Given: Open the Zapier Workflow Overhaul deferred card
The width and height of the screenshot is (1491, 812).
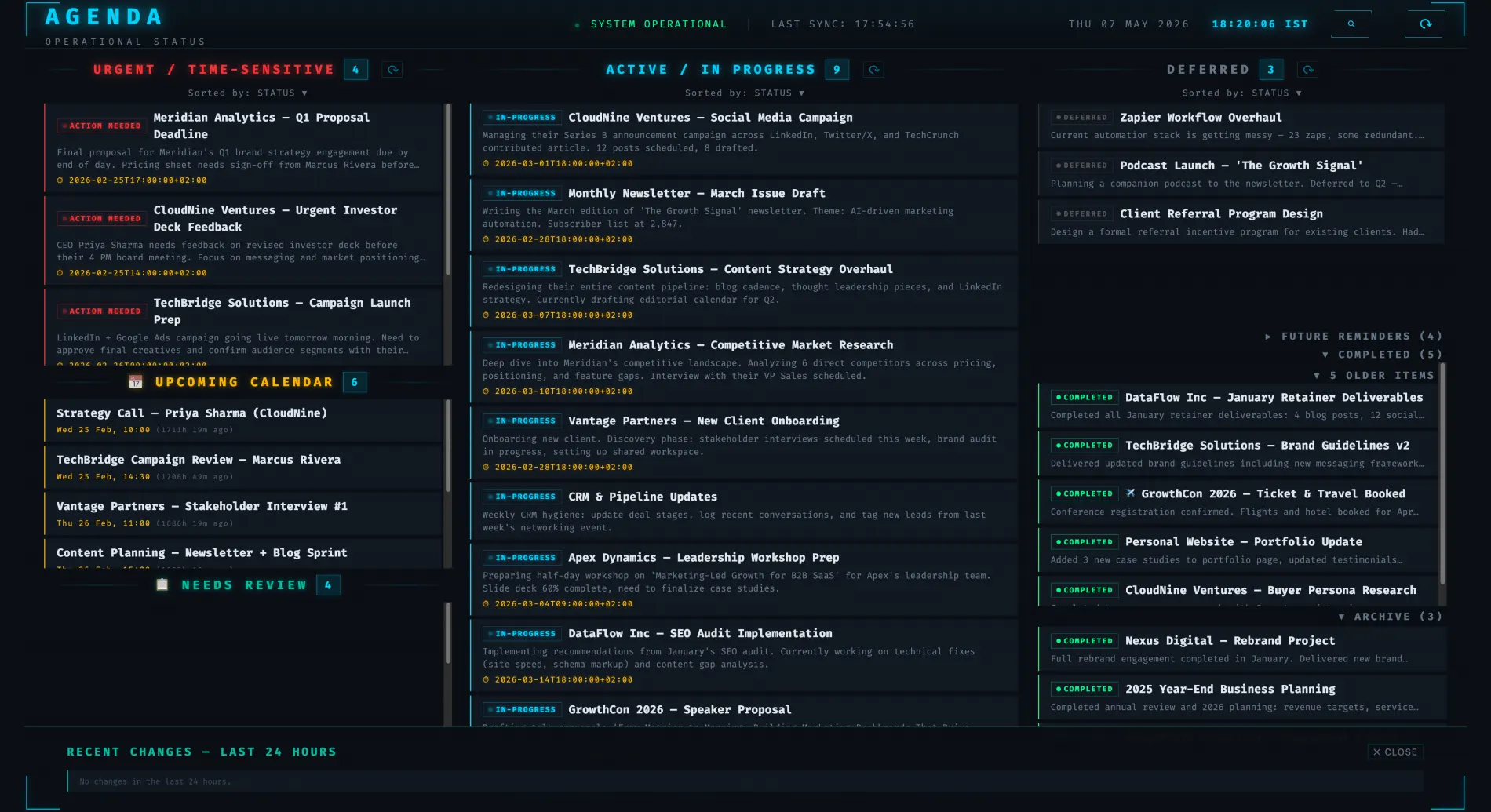Looking at the screenshot, I should (x=1241, y=126).
